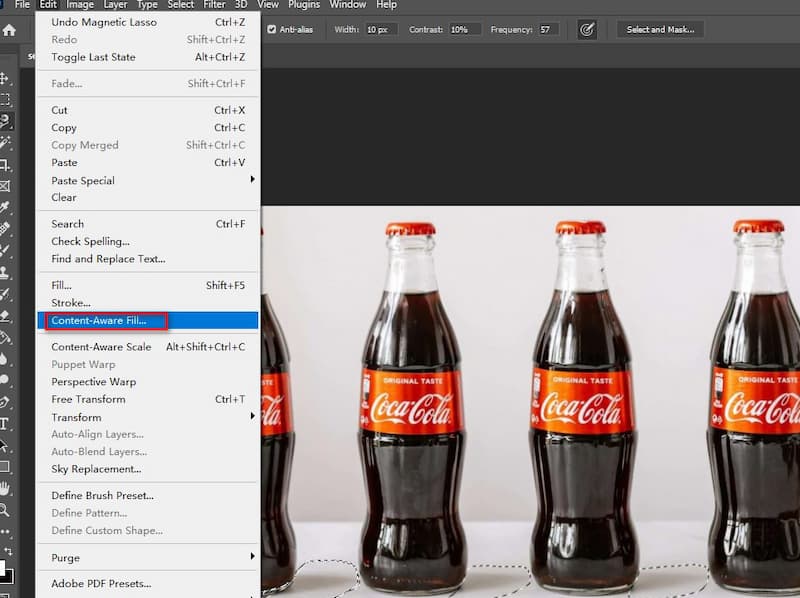800x598 pixels.
Task: Select the Rectangle shape tool
Action: click(5, 466)
